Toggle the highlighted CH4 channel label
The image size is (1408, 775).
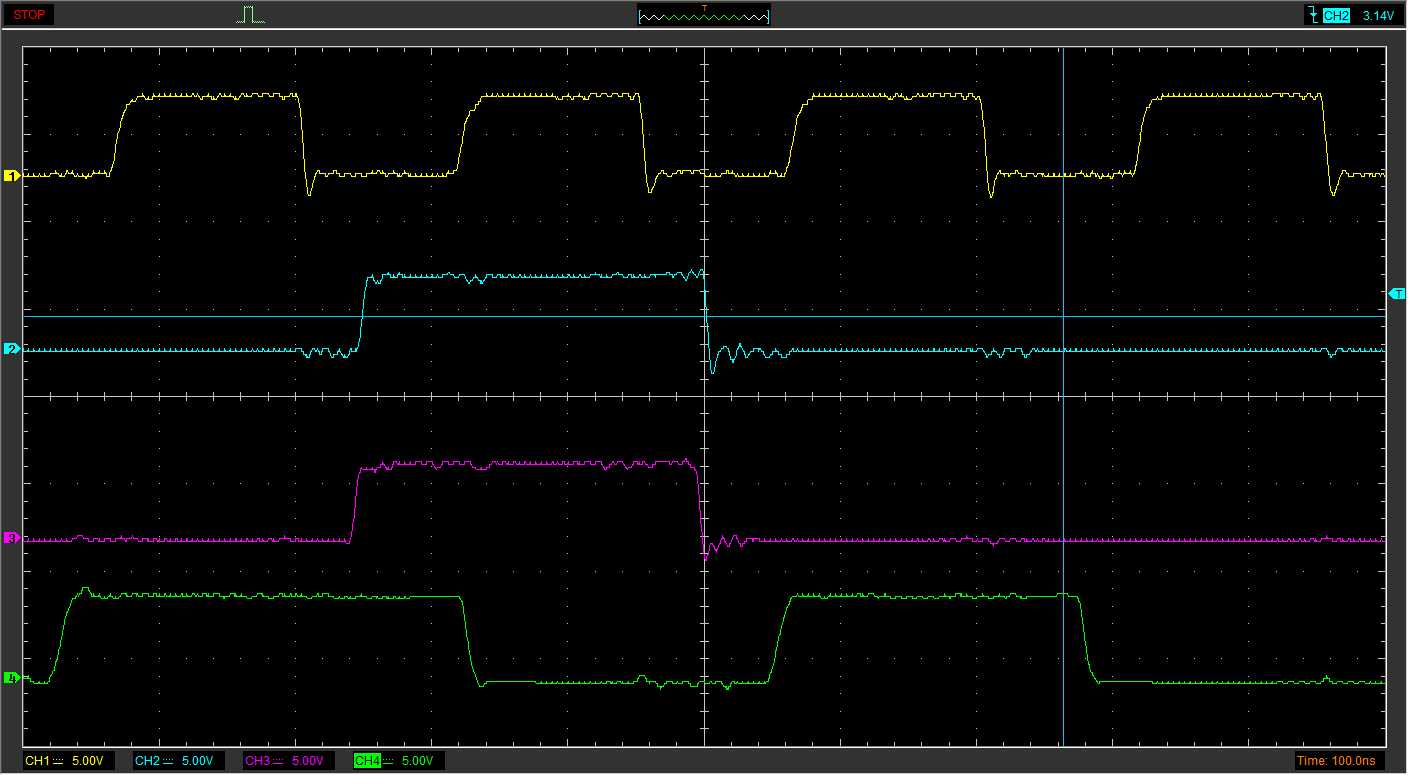pos(367,761)
